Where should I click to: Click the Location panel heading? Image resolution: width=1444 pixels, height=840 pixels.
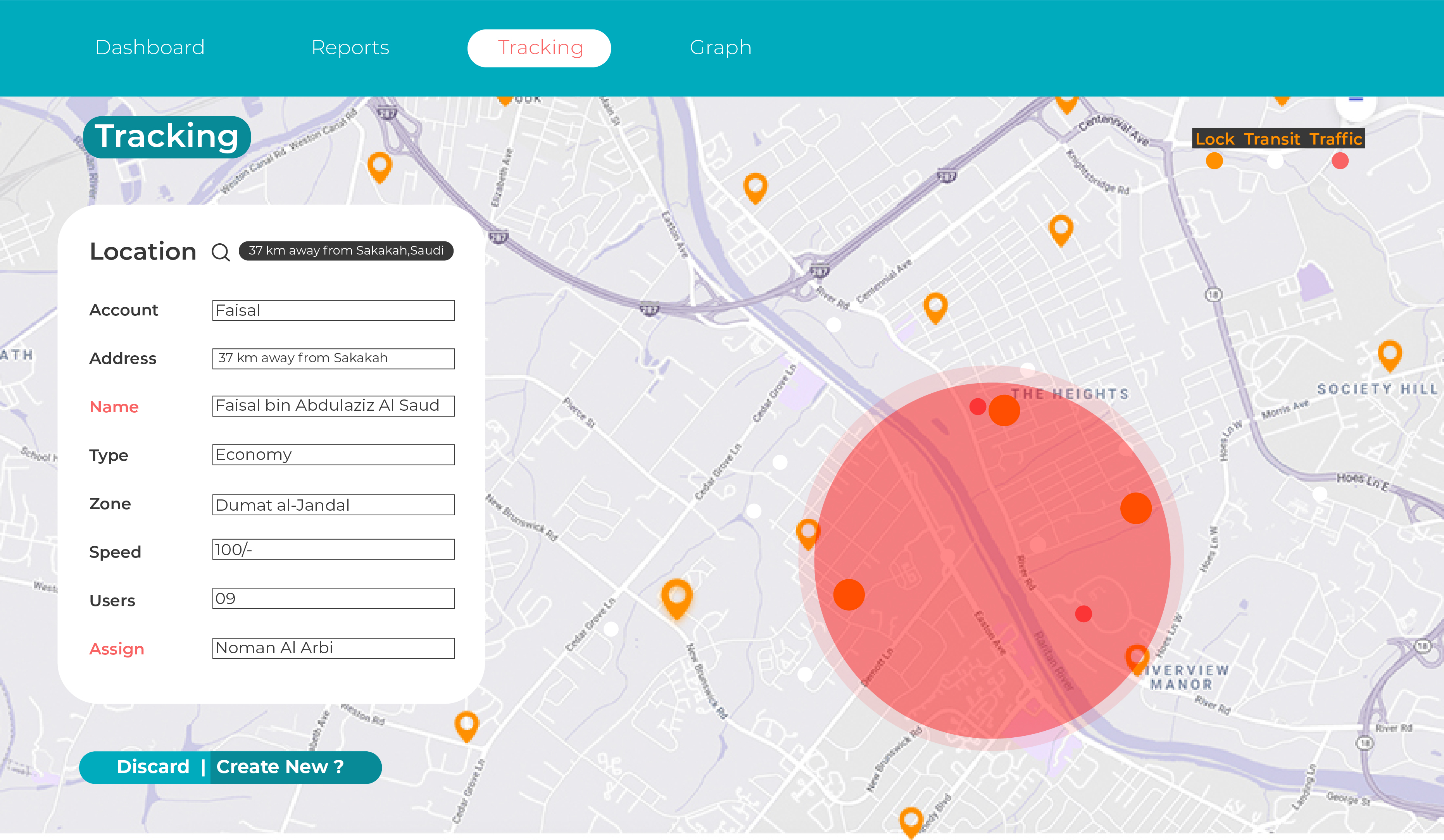click(143, 252)
